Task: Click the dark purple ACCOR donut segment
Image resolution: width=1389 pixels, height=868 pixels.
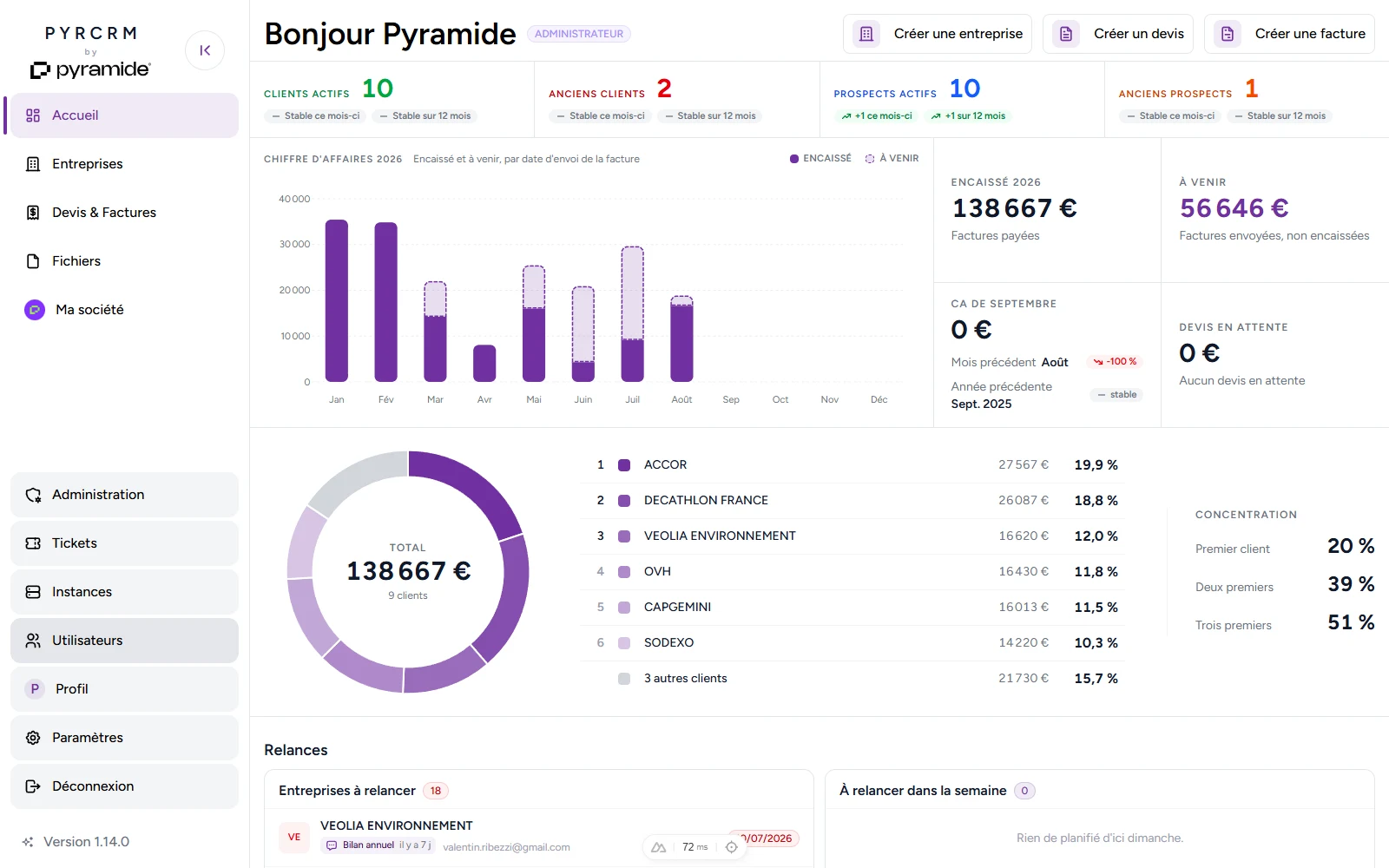Action: 473,483
